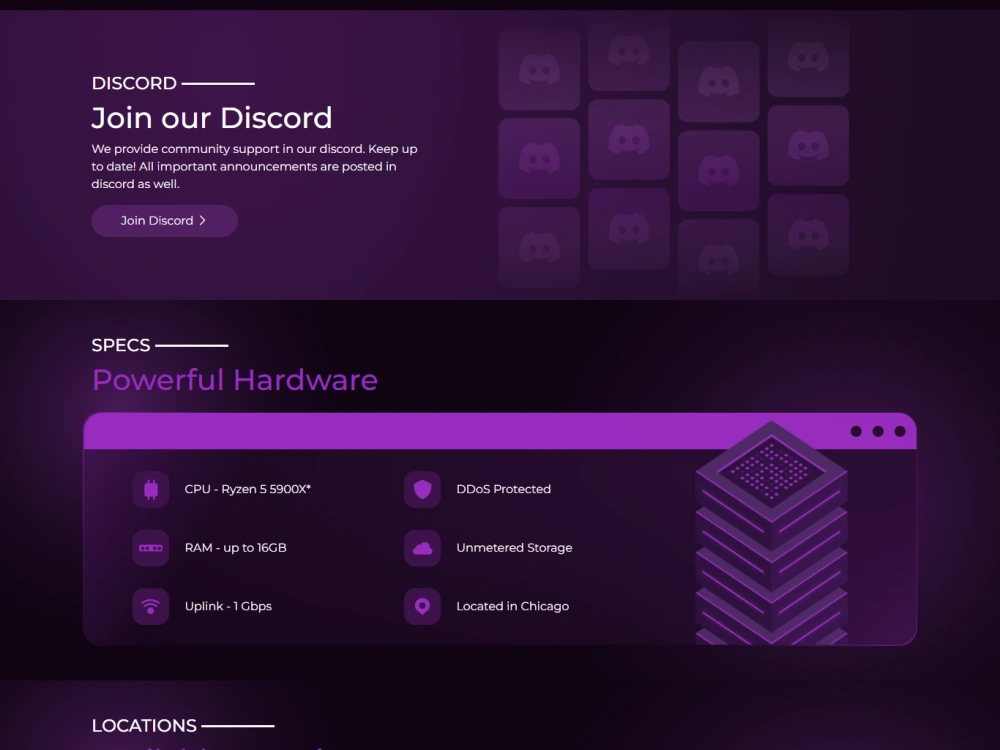
Task: Click the server stack illustration
Action: pyautogui.click(x=771, y=533)
